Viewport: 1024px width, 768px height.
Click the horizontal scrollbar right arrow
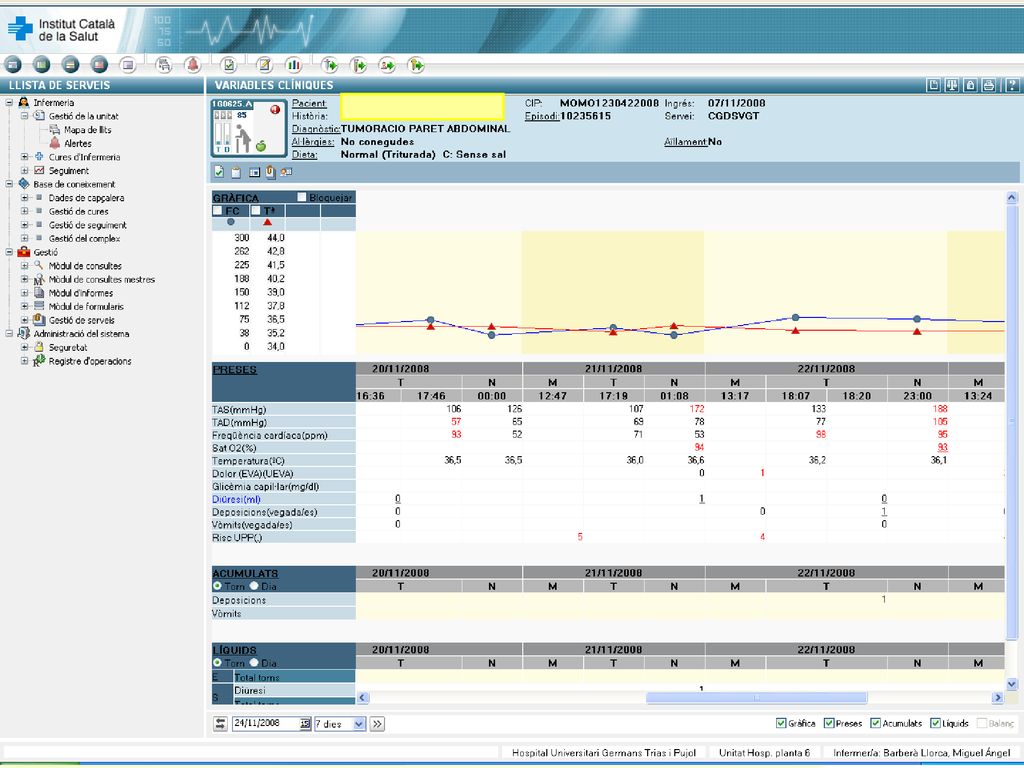tap(997, 697)
